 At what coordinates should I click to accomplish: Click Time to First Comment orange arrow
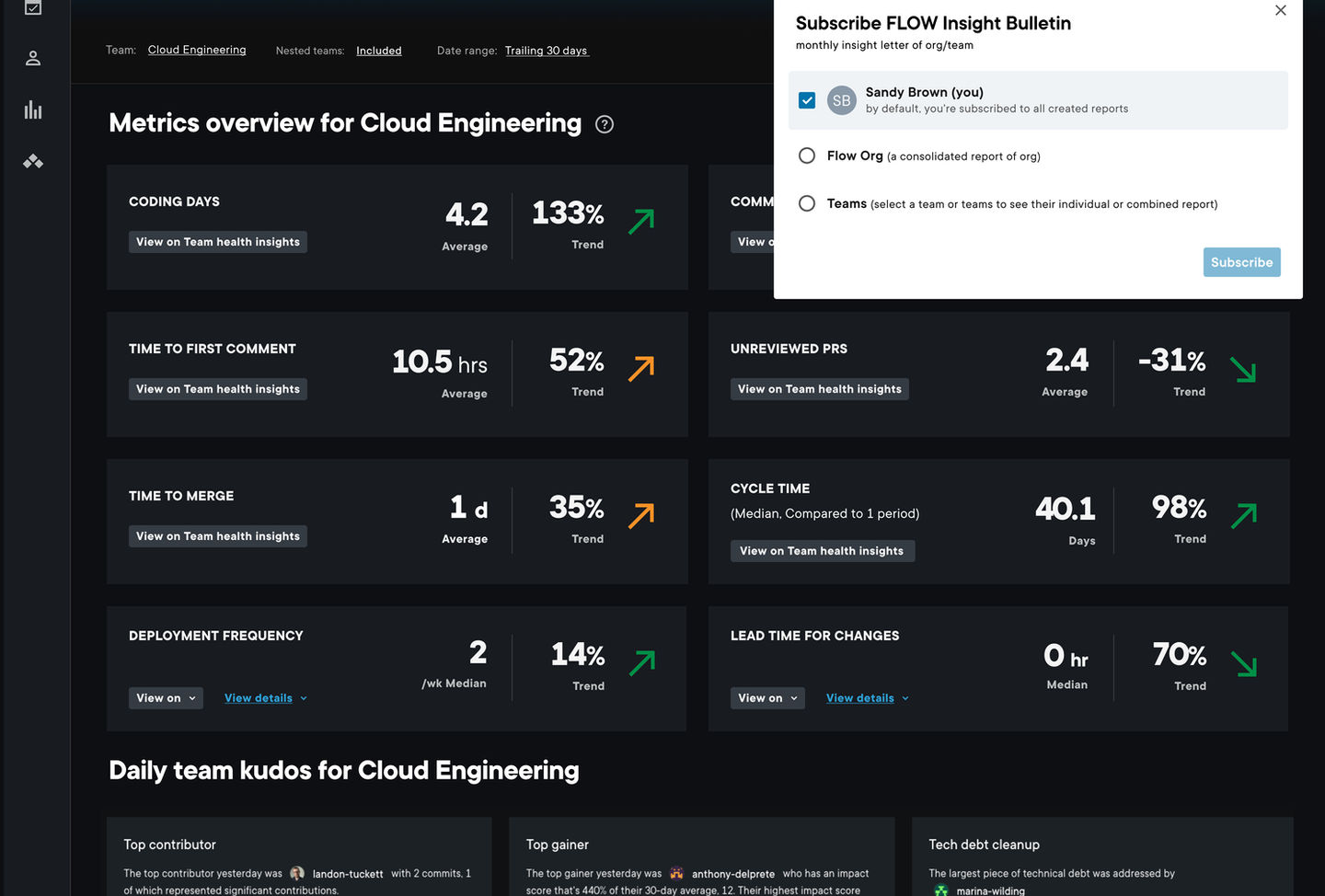[x=641, y=368]
